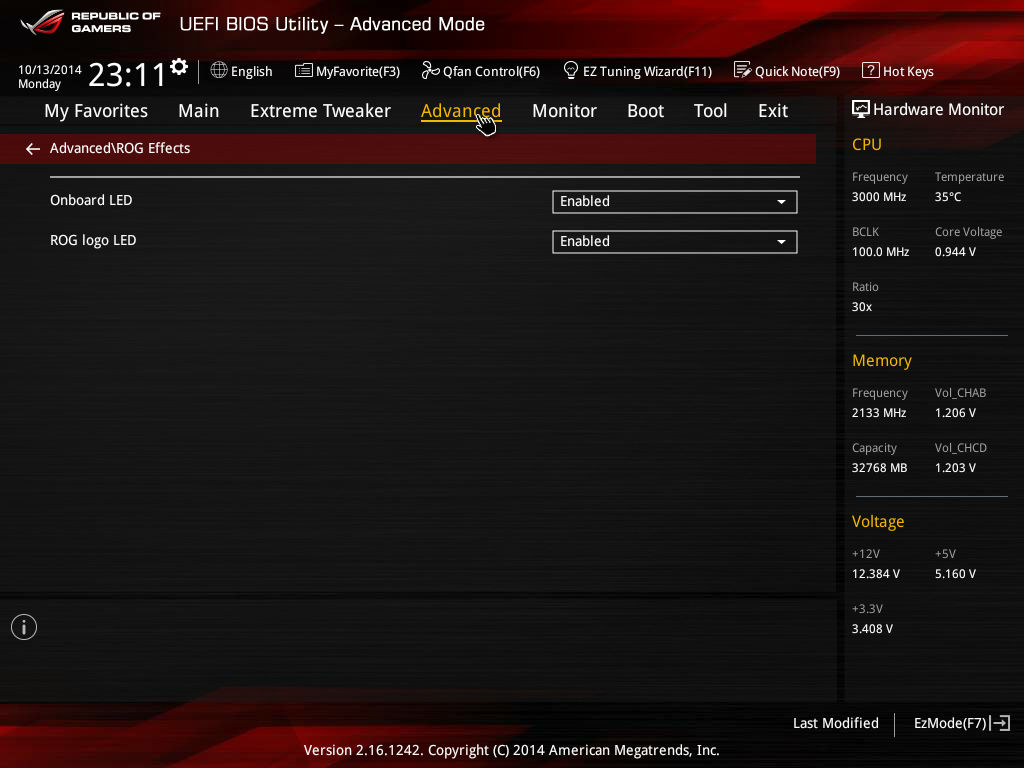Screen dimensions: 1024x768
Task: Select the Advanced tab
Action: [460, 111]
